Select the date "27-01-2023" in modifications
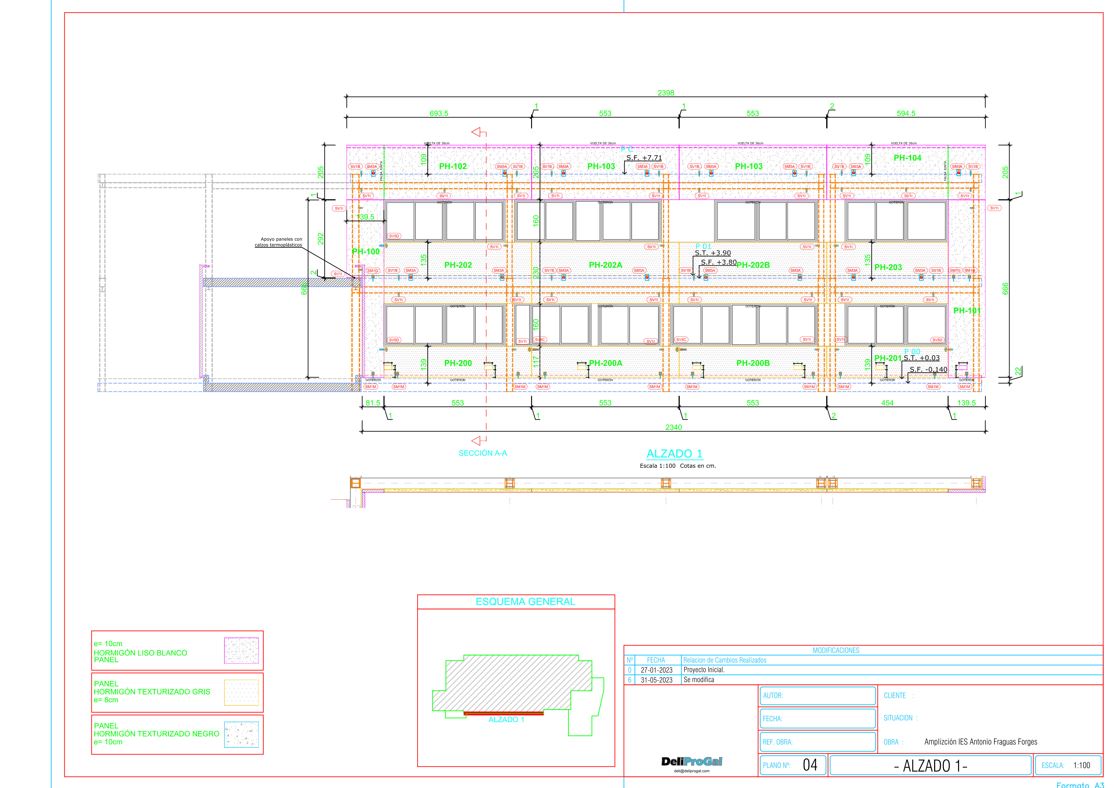 coord(656,670)
